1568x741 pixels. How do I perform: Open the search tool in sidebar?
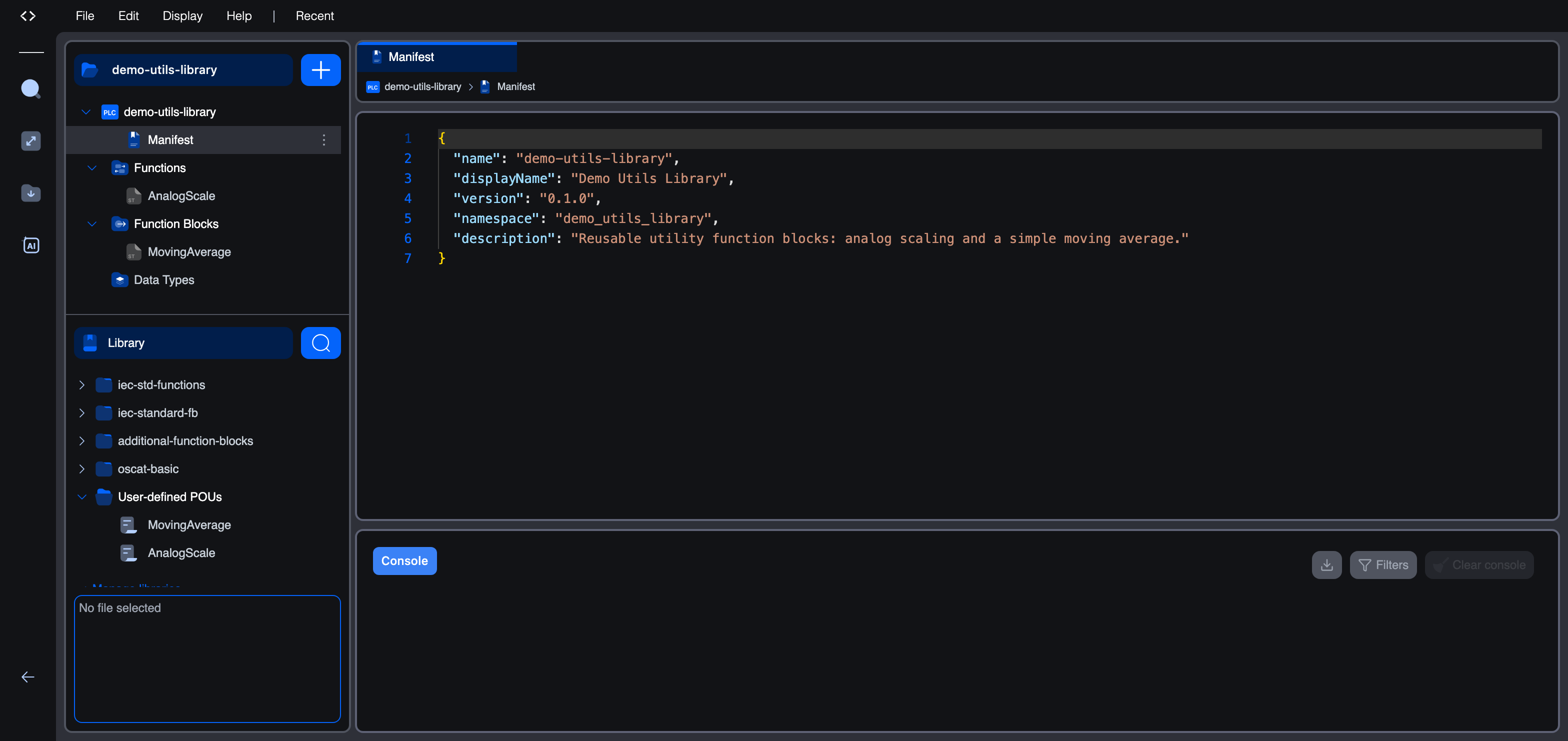(x=31, y=89)
